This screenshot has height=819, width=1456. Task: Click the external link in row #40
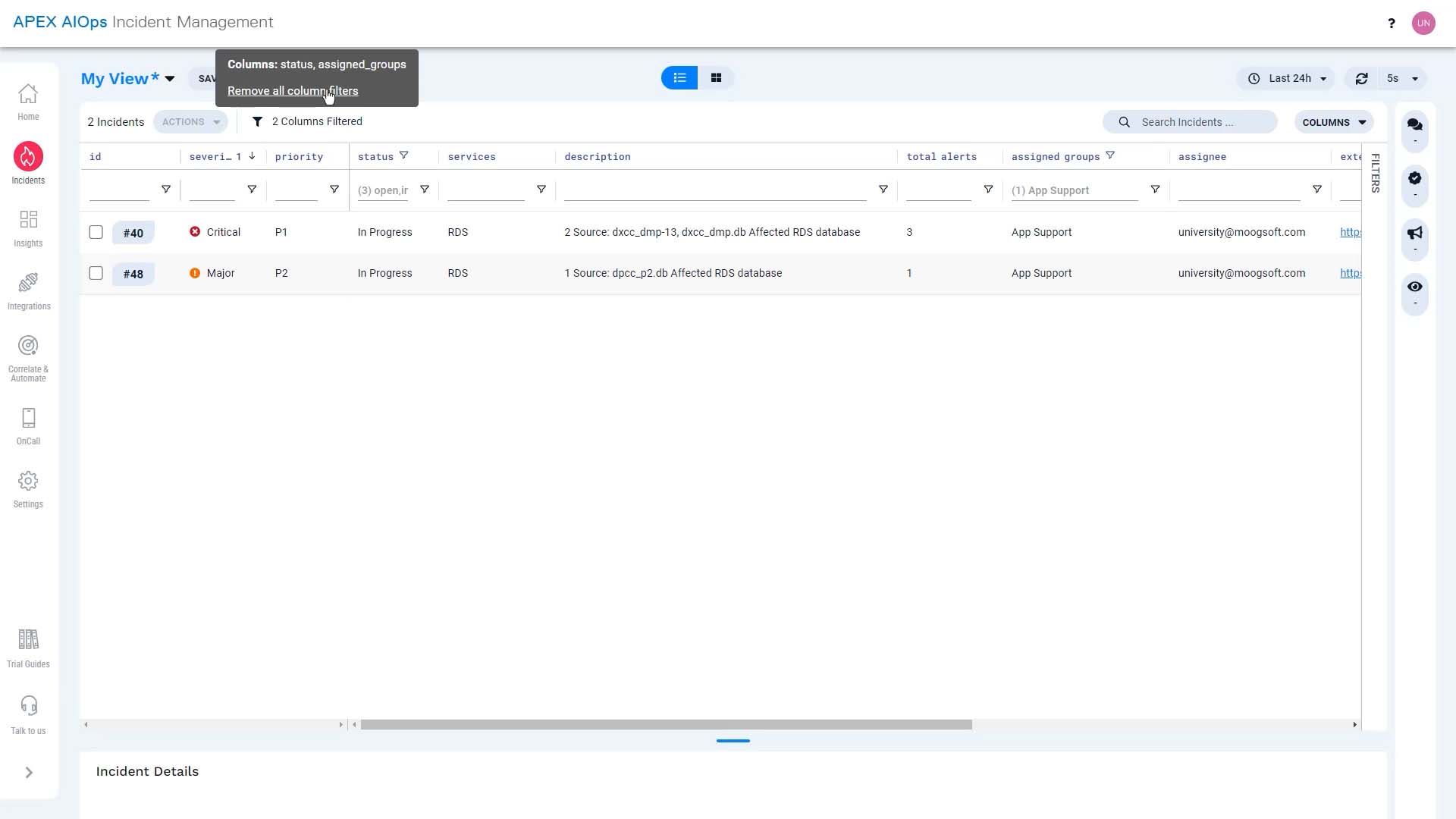point(1351,232)
